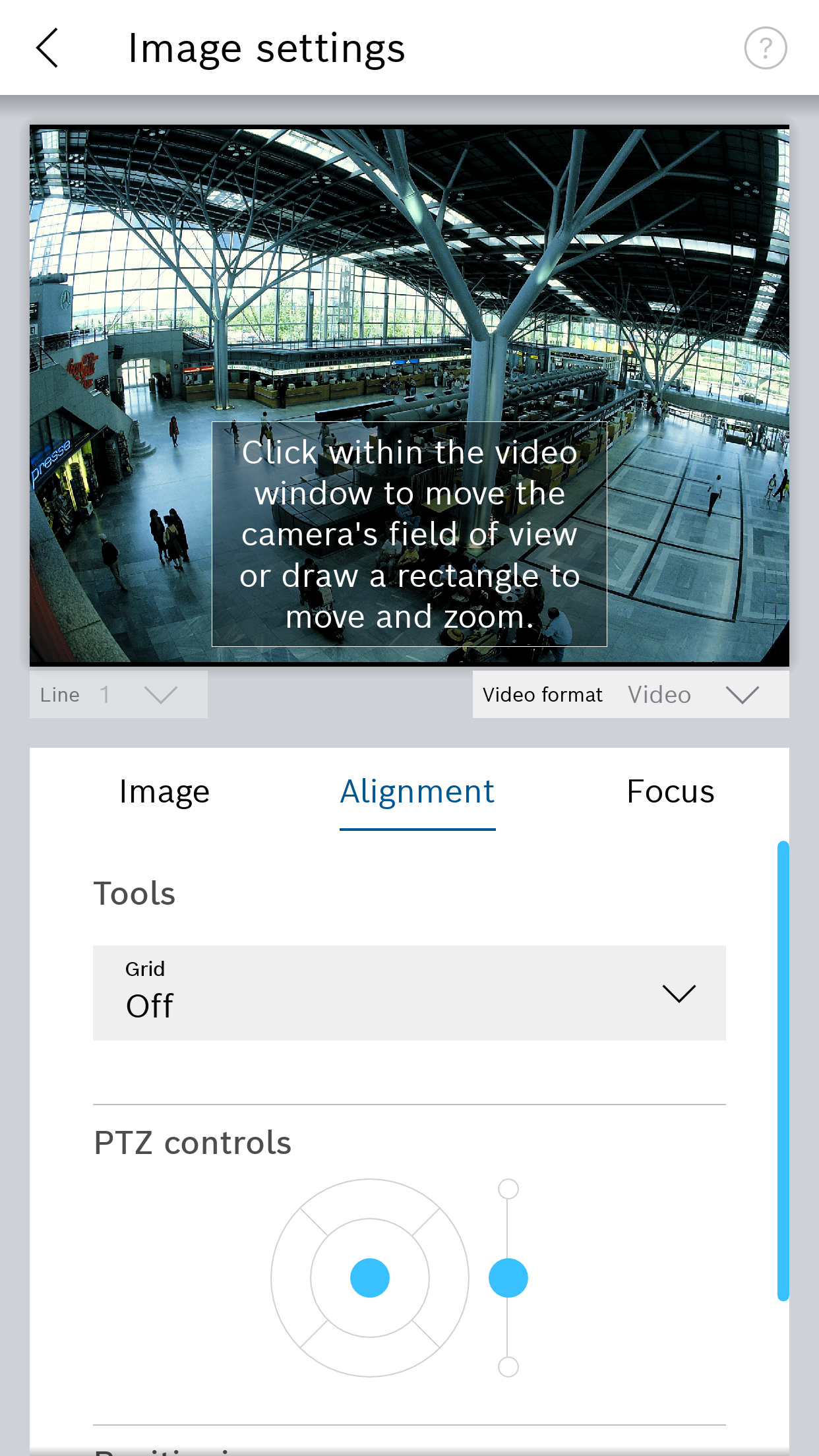Click the video window instruction overlay text
819x1456 pixels.
(409, 534)
